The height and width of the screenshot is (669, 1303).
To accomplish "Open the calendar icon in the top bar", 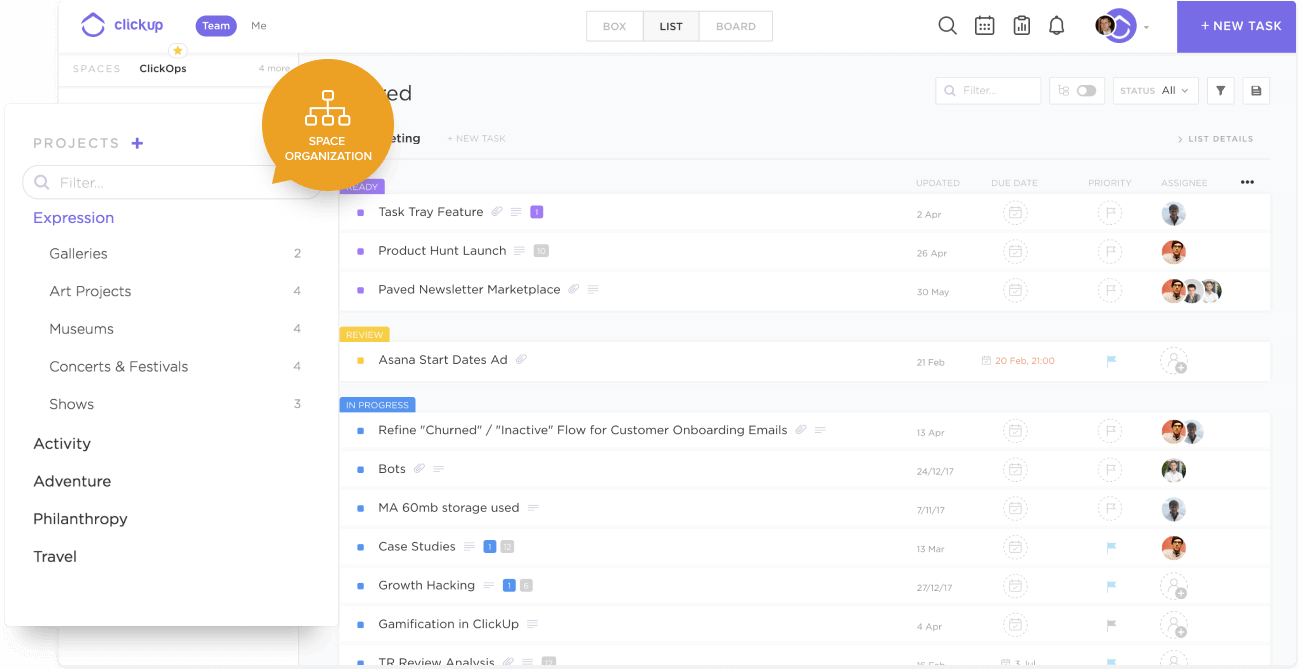I will 984,25.
